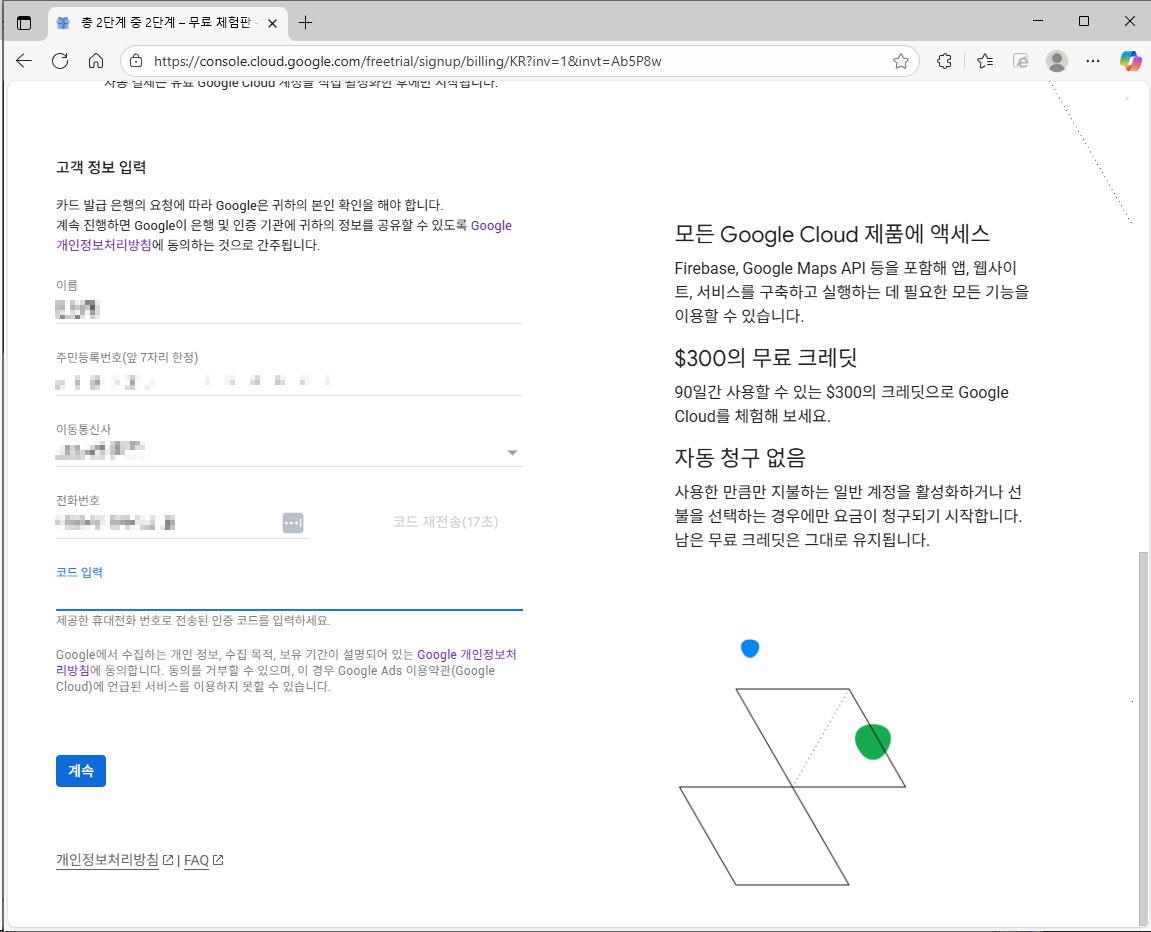Click the 자동 청구 없음 heading

tap(740, 458)
